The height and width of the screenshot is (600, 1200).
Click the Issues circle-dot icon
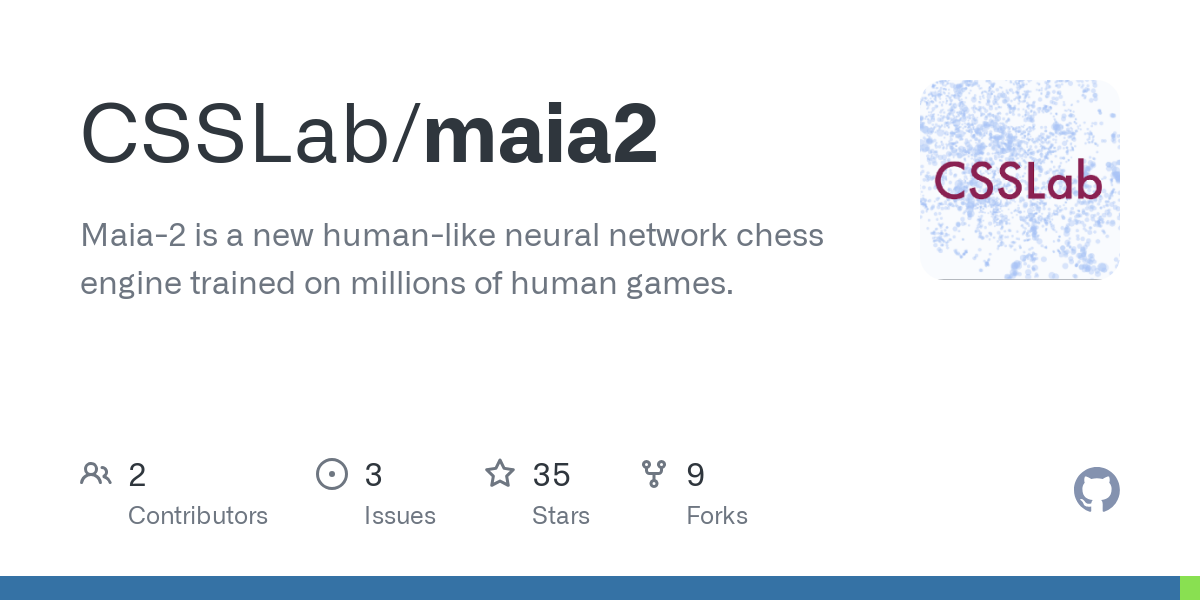[331, 474]
